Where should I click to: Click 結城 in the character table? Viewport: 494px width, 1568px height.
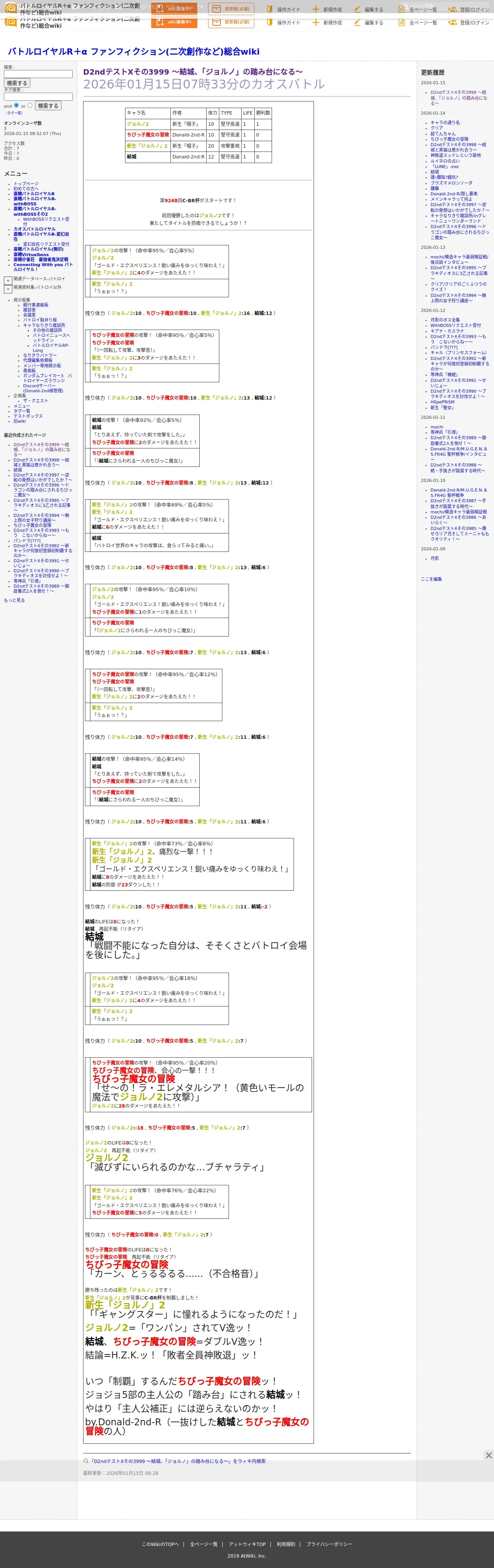click(x=132, y=157)
